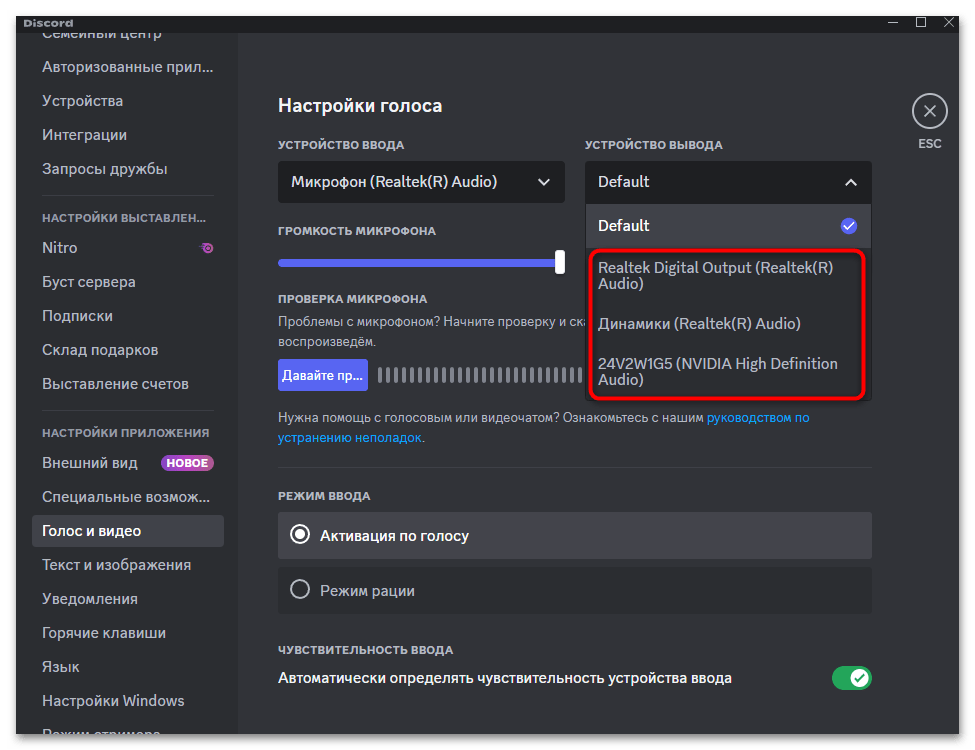Click the ЧУВСТВИТЕЛЬНОСТЬ ВВОДА label
This screenshot has height=750, width=975.
366,650
